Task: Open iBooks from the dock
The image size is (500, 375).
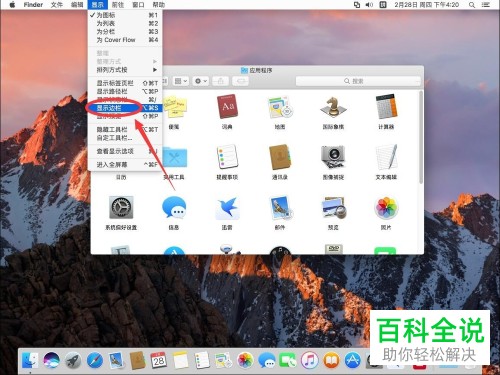Action: coord(331,361)
